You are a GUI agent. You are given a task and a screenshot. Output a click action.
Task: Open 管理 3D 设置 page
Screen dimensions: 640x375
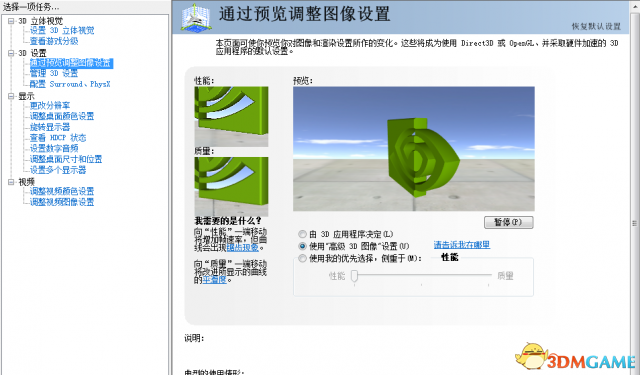tap(54, 73)
